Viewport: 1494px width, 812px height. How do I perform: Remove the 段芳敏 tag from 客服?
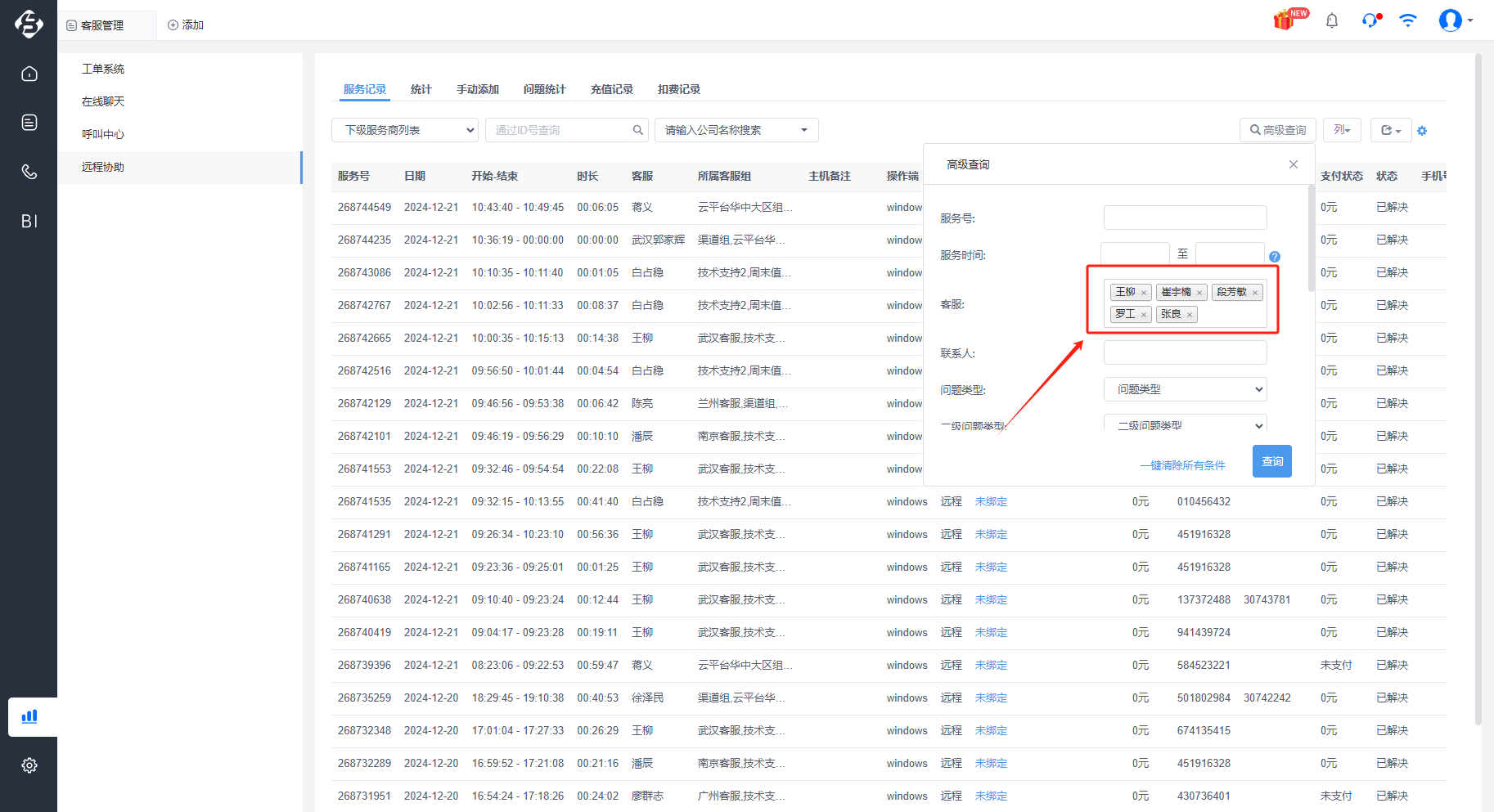[1255, 293]
